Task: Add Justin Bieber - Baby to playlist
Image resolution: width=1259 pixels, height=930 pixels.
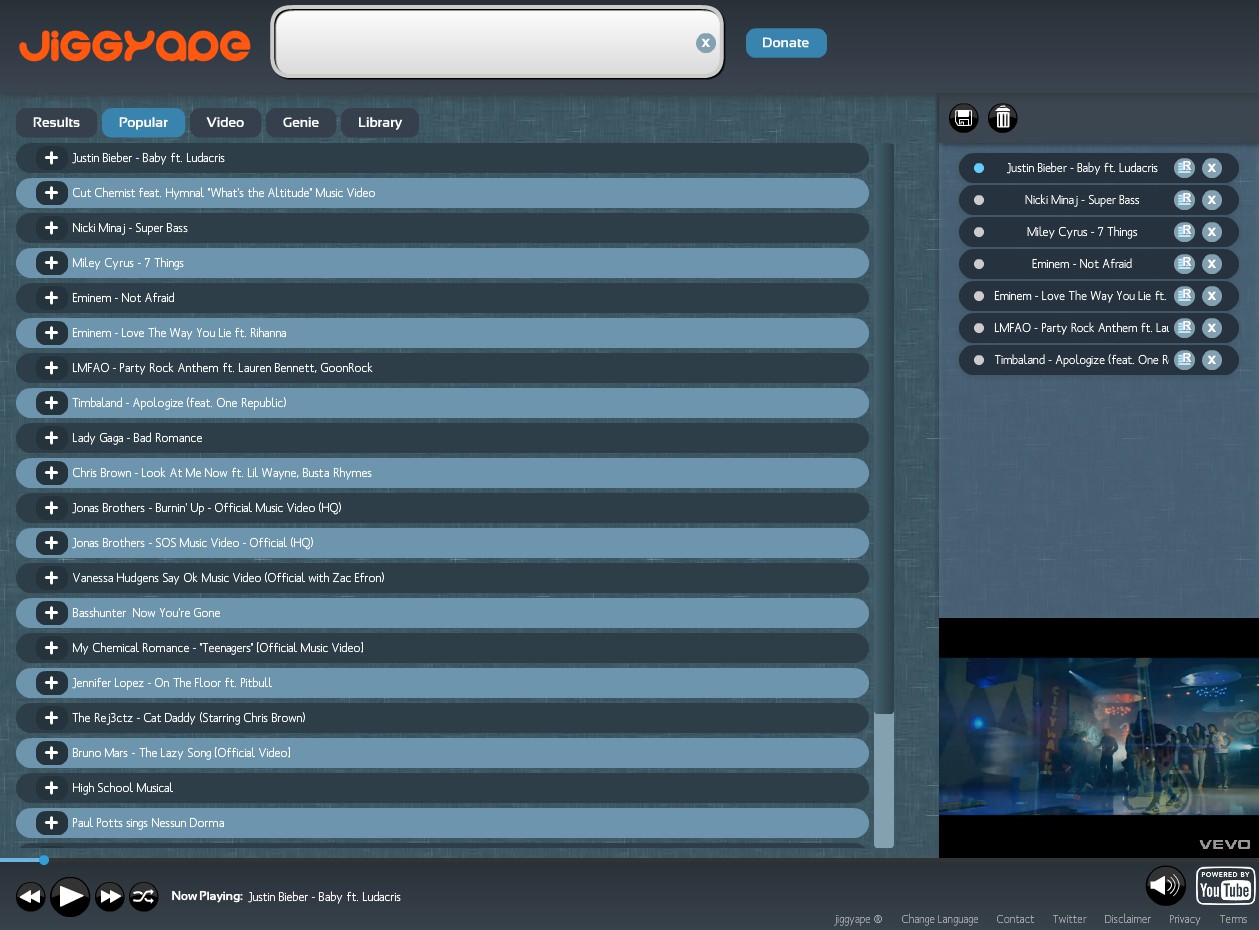Action: point(51,158)
